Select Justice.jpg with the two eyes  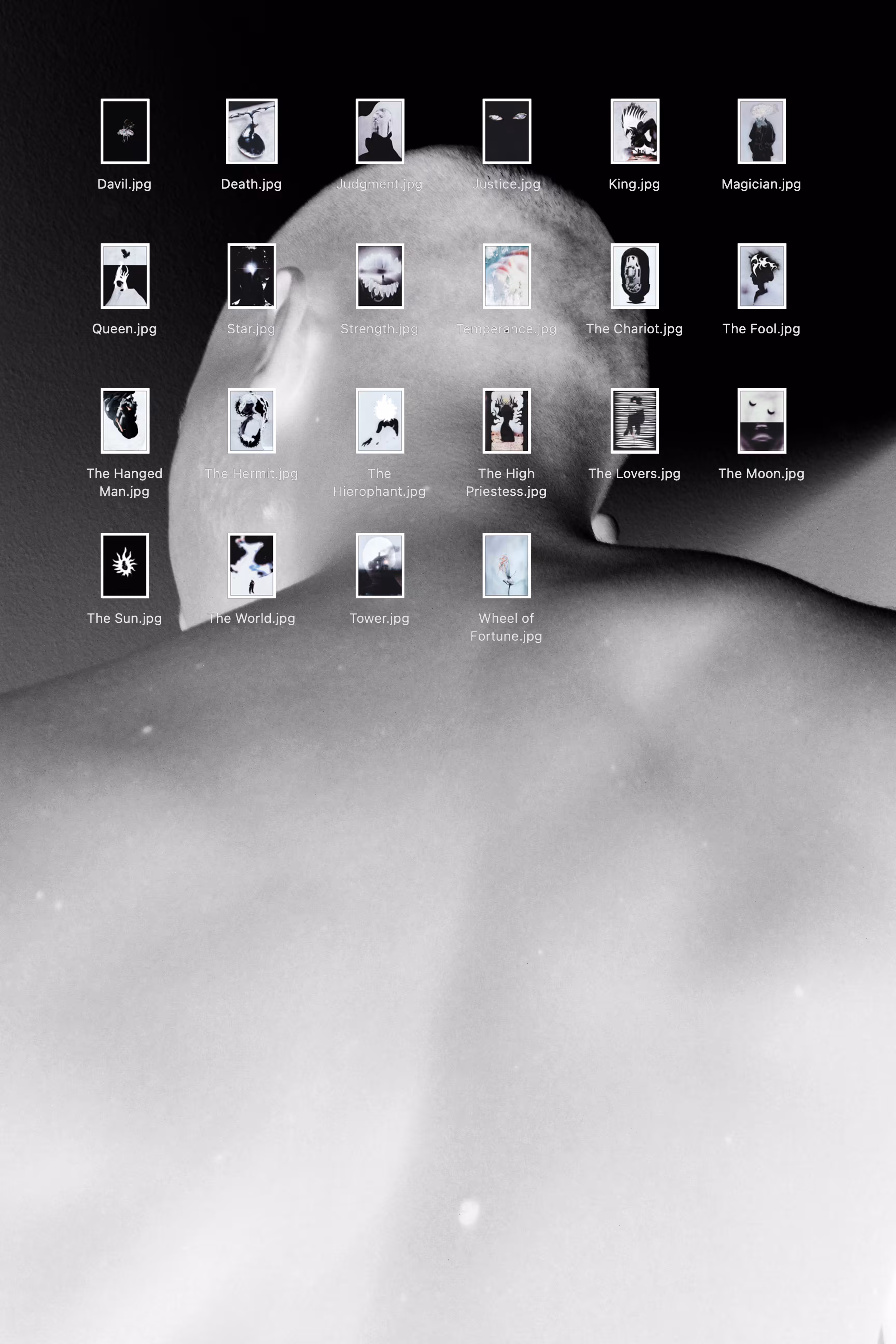coord(506,131)
